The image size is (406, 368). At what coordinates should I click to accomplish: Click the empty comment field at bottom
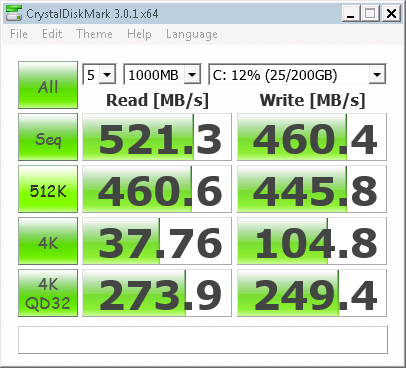(203, 340)
